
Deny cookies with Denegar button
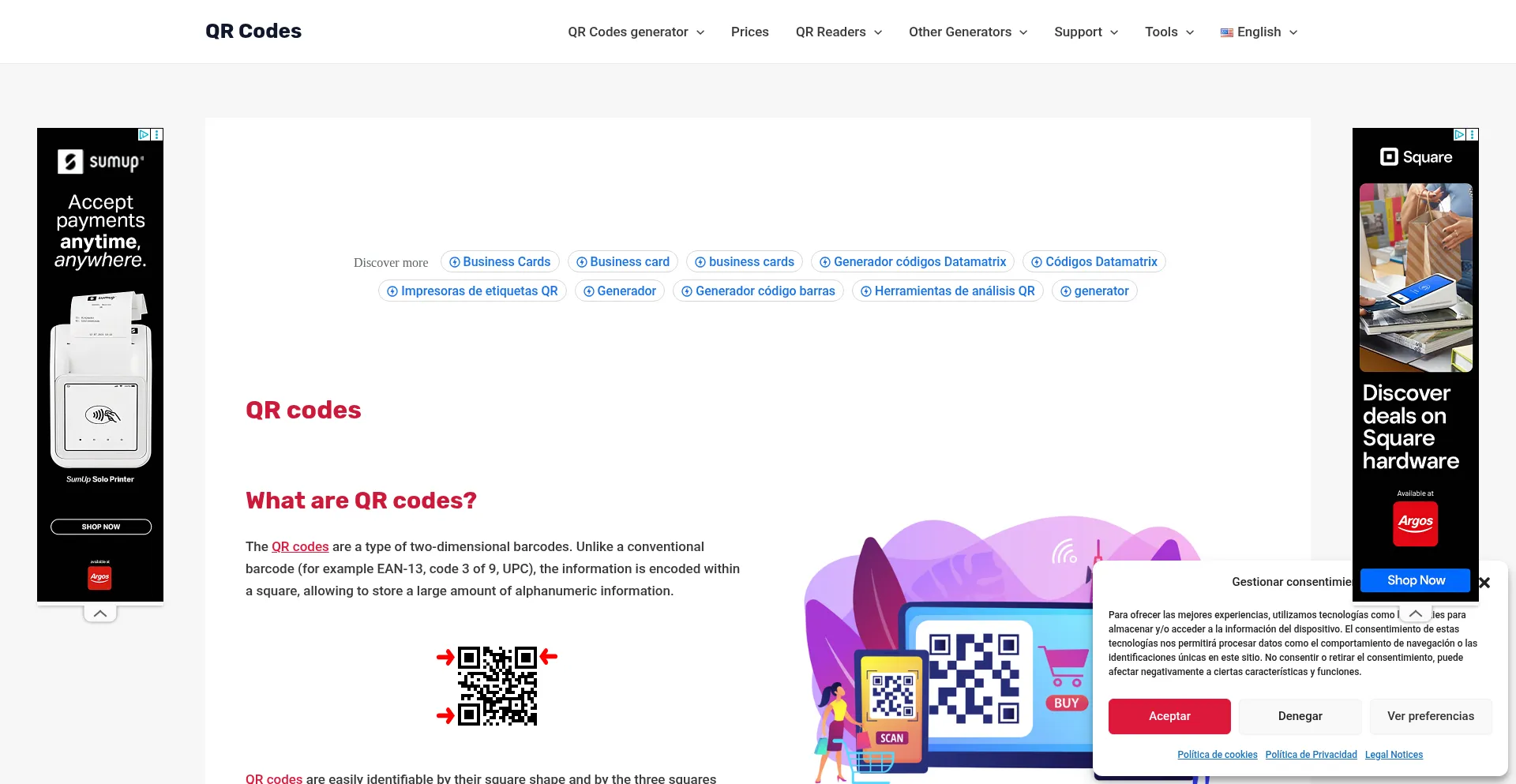click(x=1300, y=716)
